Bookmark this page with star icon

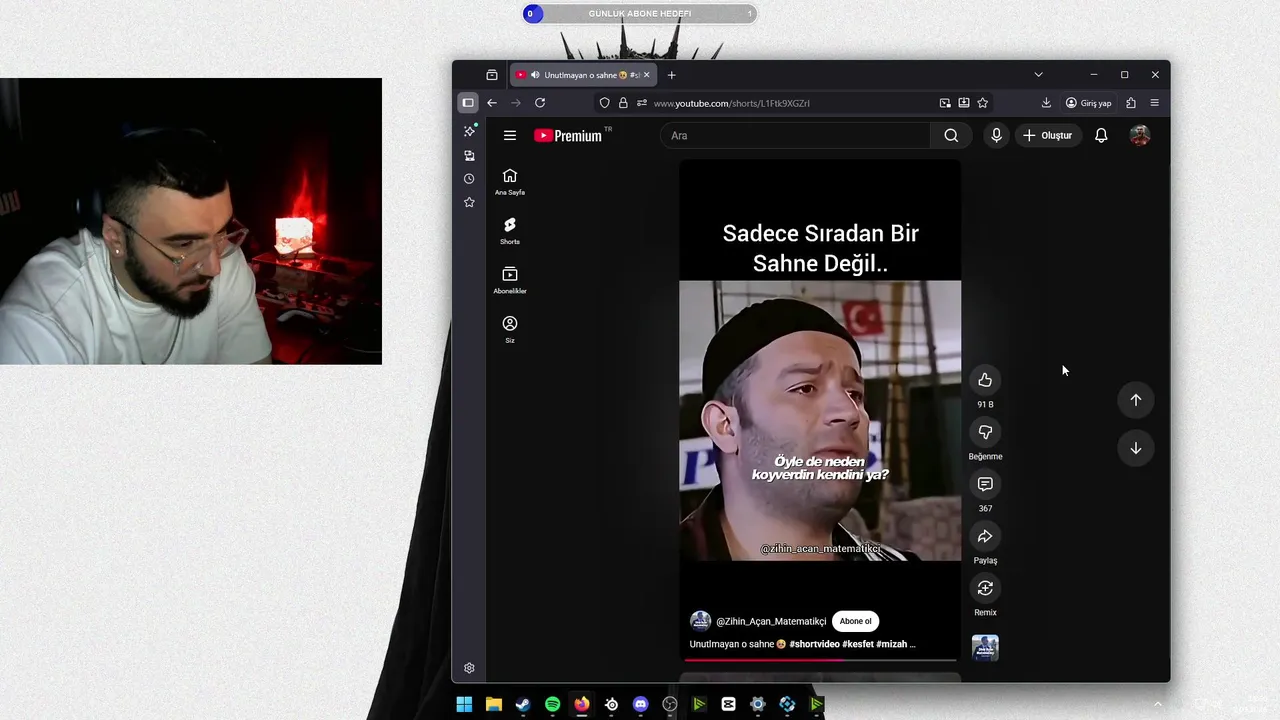[x=983, y=103]
